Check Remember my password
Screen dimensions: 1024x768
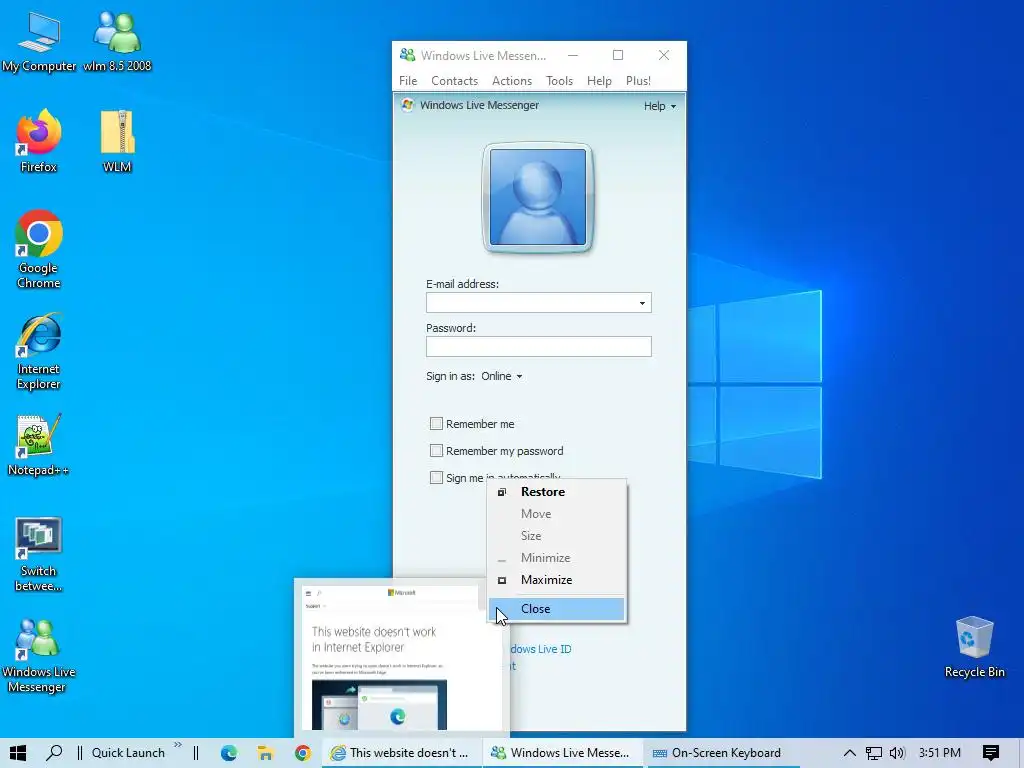coord(436,451)
